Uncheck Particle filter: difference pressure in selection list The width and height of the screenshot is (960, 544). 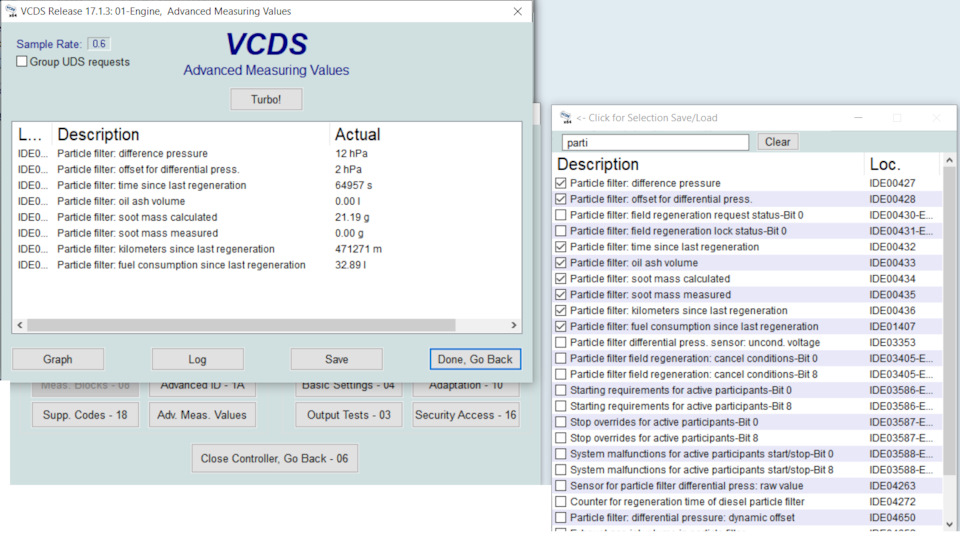coord(561,183)
